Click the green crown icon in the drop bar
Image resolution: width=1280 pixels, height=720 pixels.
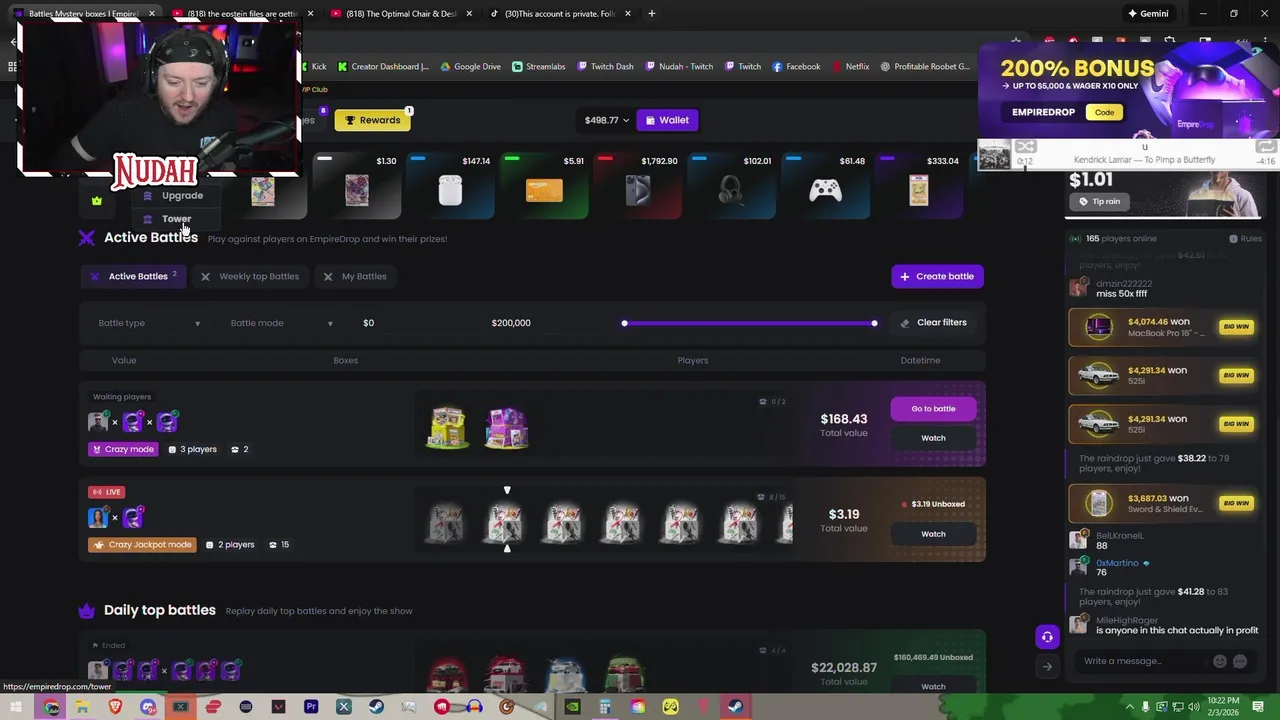tap(97, 201)
